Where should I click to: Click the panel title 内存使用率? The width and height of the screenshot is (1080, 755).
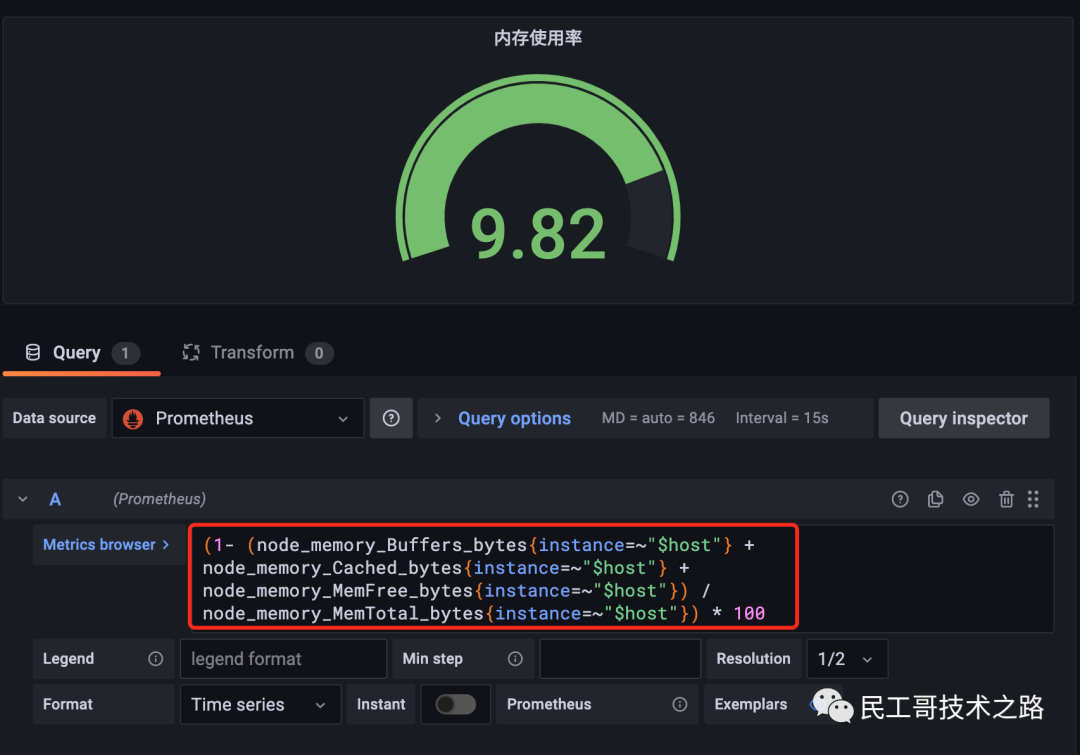coord(538,38)
